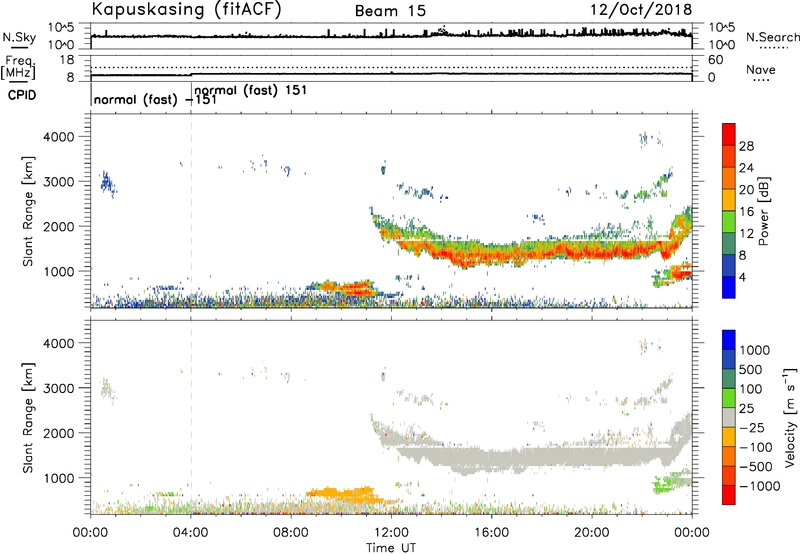Image resolution: width=800 pixels, height=554 pixels.
Task: Click the '4' power colorbar label
Action: click(742, 277)
